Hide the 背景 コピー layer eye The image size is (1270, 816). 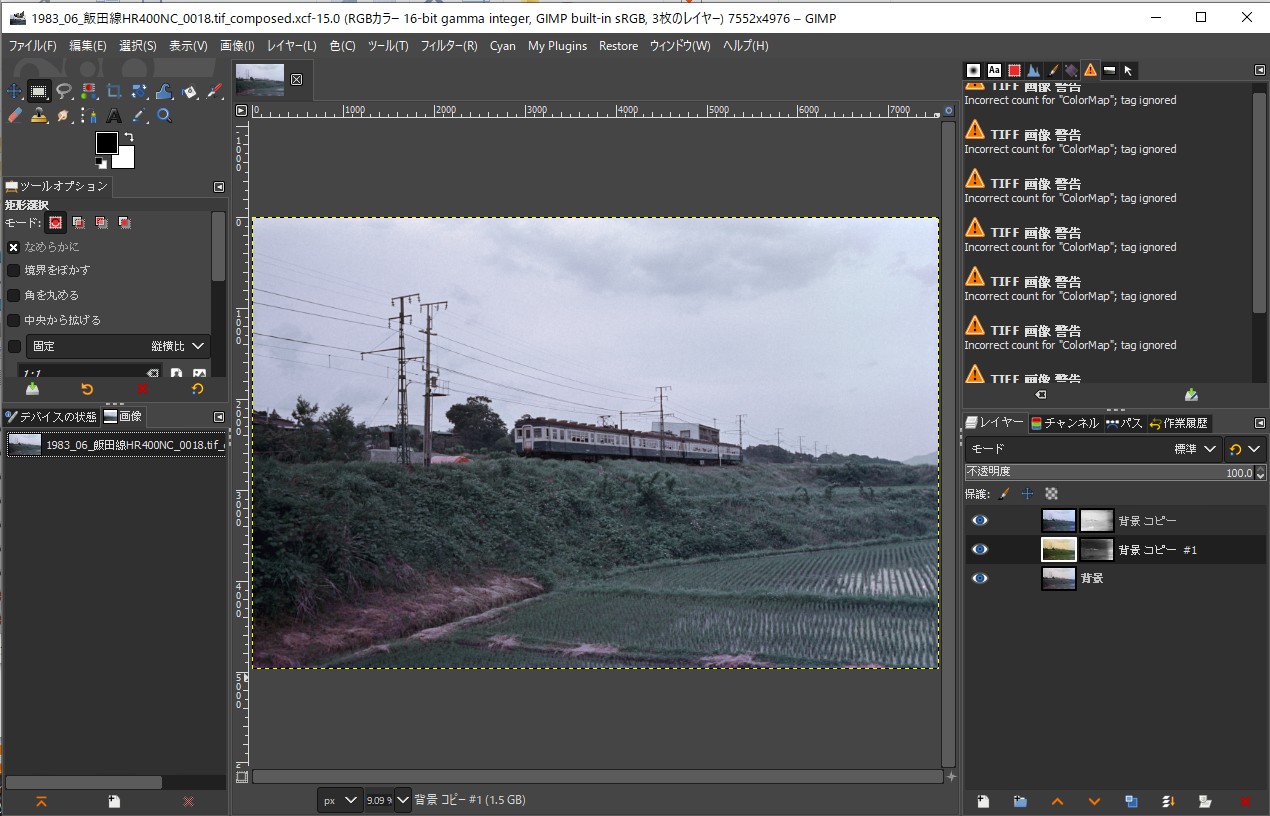pos(980,520)
